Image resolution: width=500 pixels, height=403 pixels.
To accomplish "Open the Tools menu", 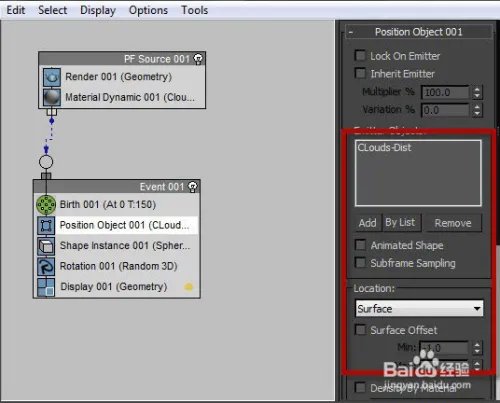I will click(194, 10).
